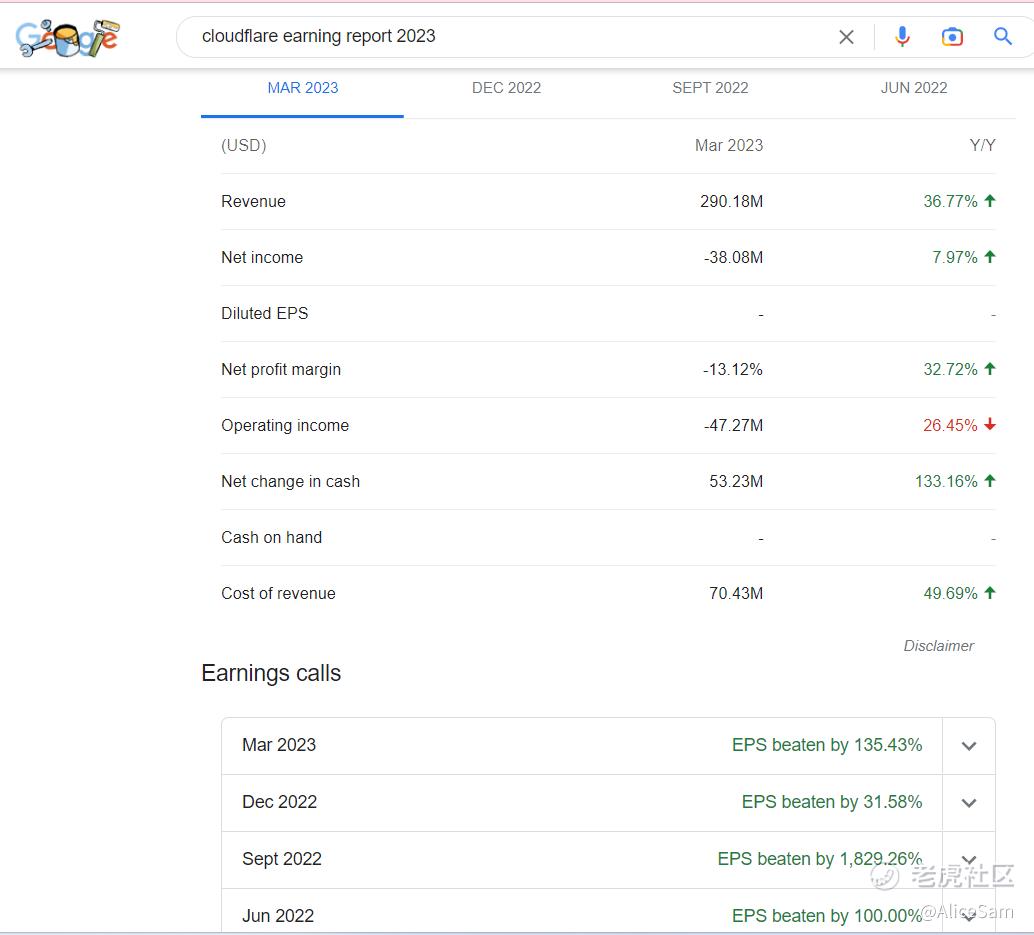Select the EPS beaten by 1,829.26% text
The image size is (1034, 935).
pyautogui.click(x=820, y=860)
